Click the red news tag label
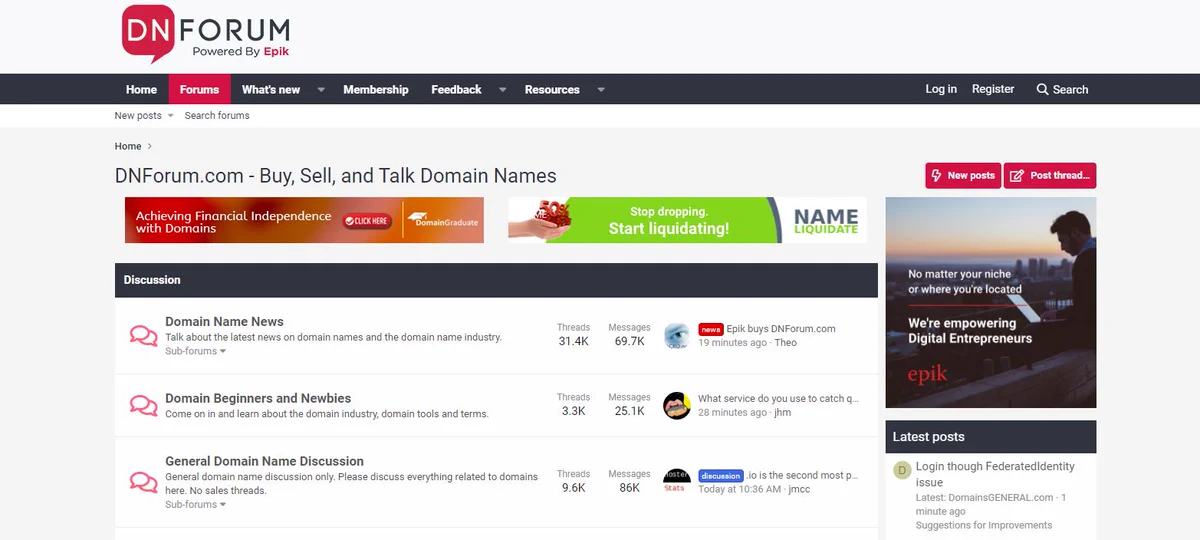 pos(710,329)
